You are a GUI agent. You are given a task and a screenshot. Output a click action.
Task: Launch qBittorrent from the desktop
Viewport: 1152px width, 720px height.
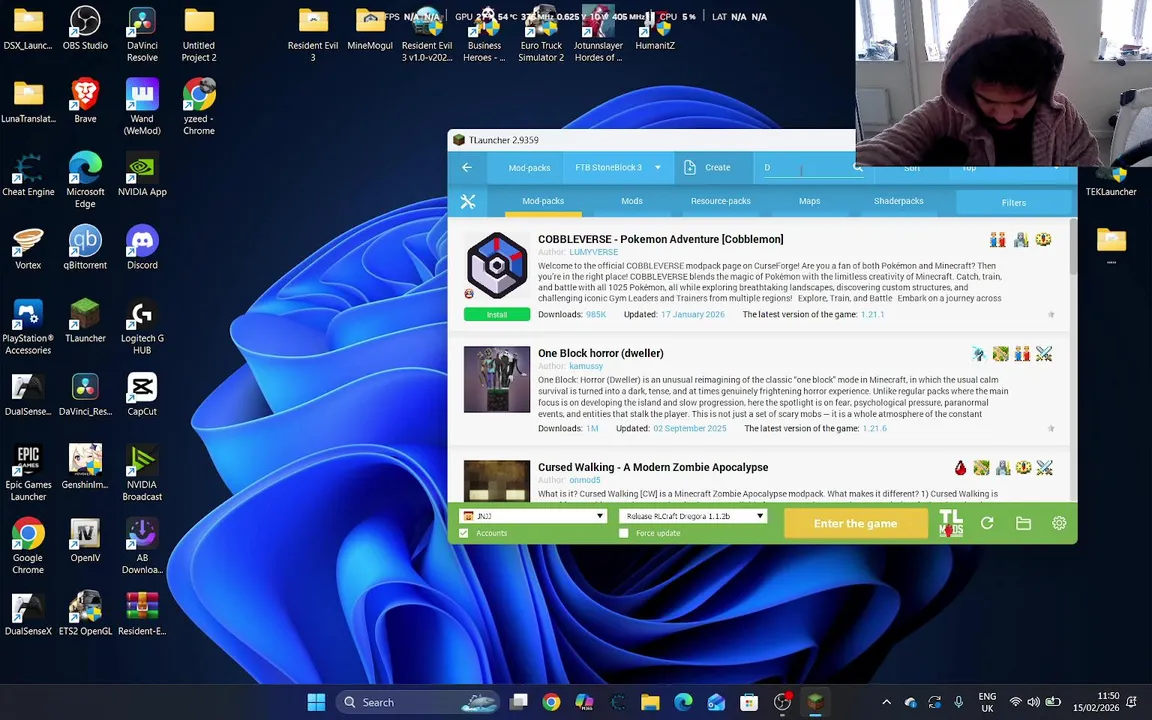click(x=85, y=248)
